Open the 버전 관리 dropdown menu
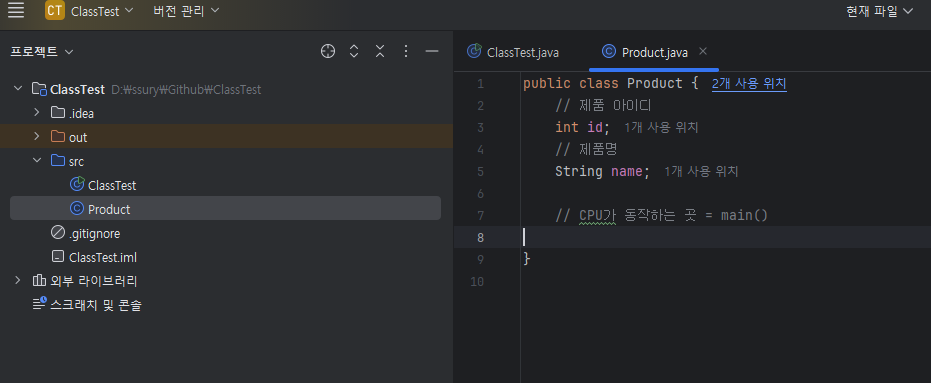 click(x=186, y=11)
